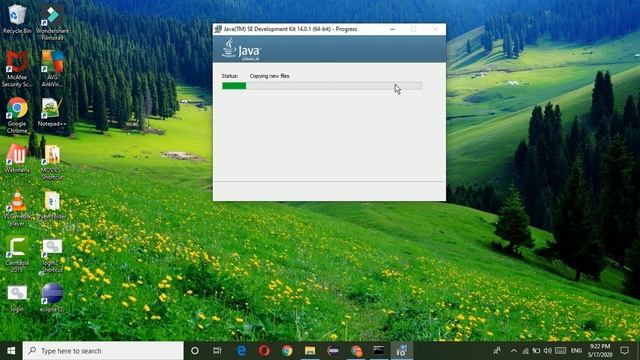Open Wondershare Filmora9 desktop shortcut

(52, 22)
